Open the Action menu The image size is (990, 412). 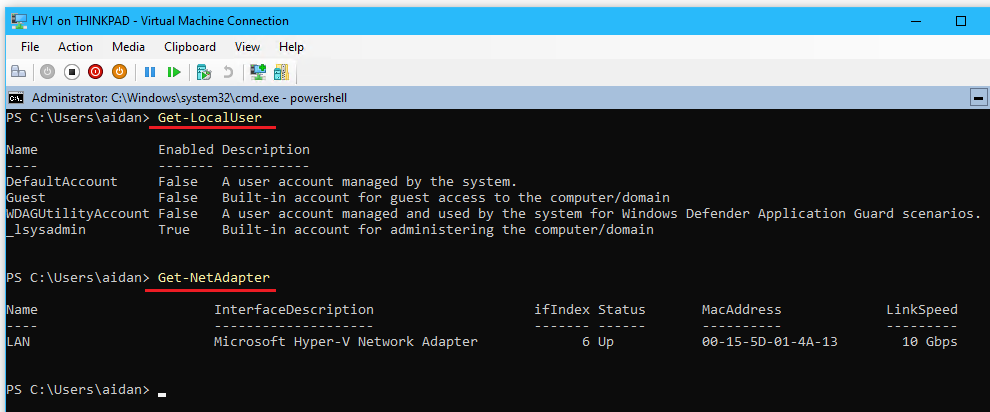(75, 47)
